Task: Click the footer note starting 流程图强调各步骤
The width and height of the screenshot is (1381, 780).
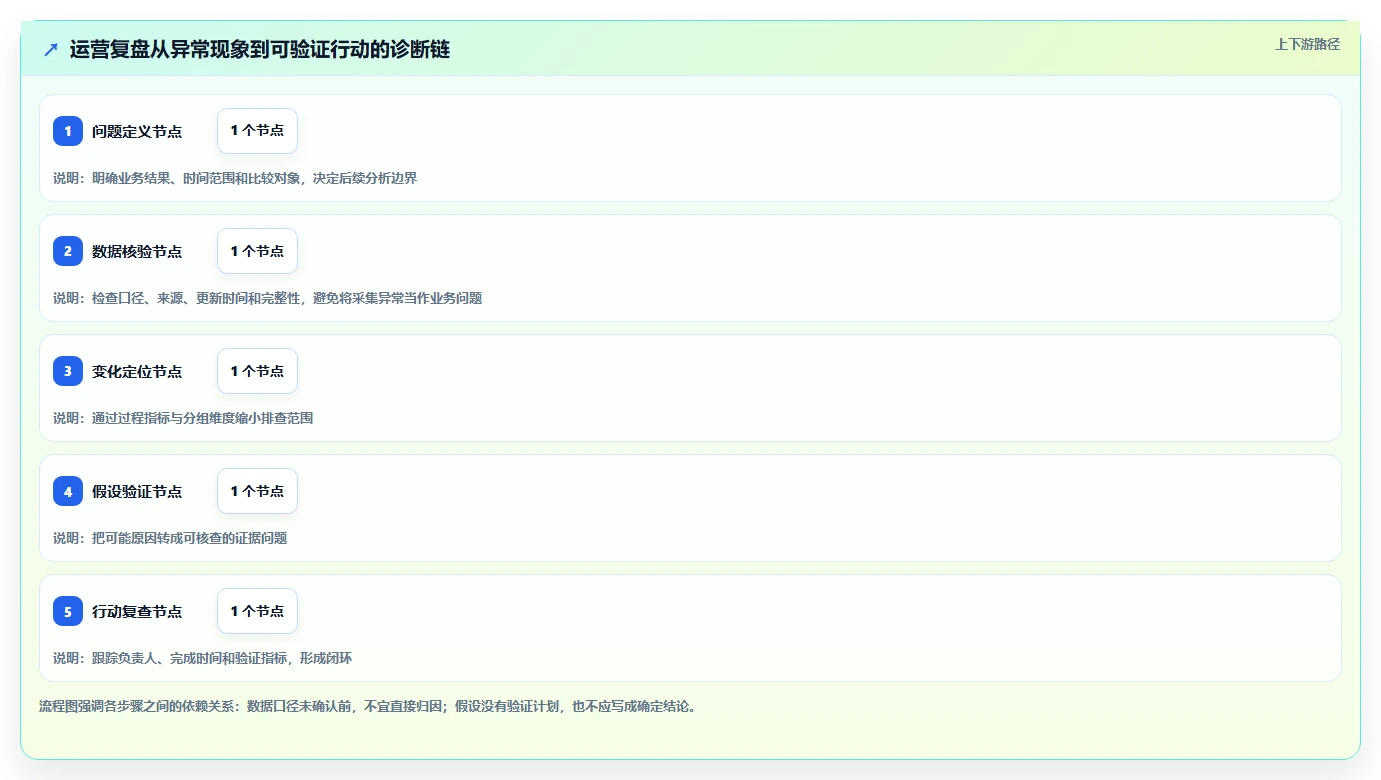Action: click(368, 706)
